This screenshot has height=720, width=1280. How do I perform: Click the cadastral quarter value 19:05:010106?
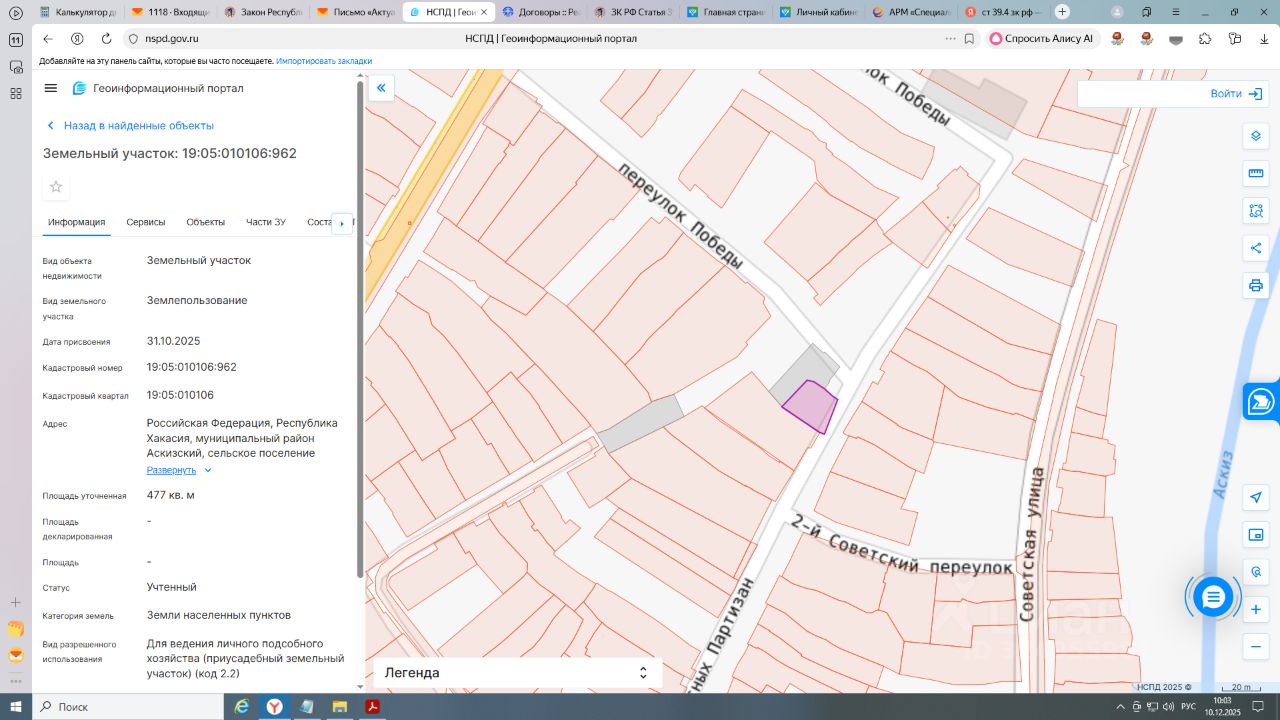pos(180,395)
